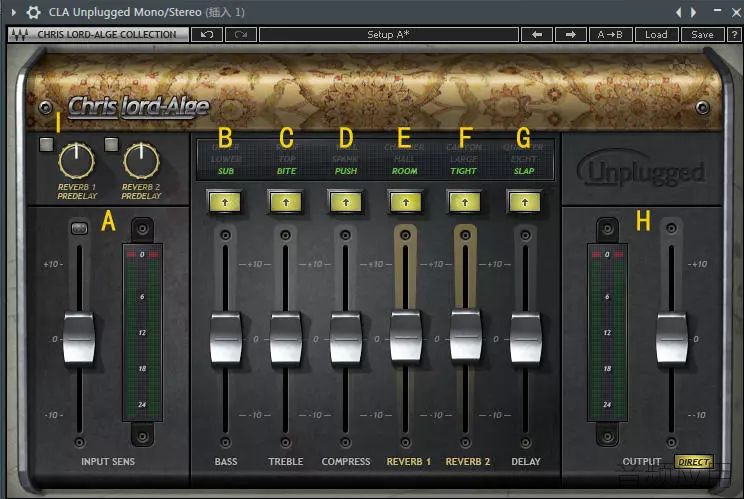The width and height of the screenshot is (744, 499).
Task: Click the REVERB 2 label under fader
Action: click(x=468, y=462)
